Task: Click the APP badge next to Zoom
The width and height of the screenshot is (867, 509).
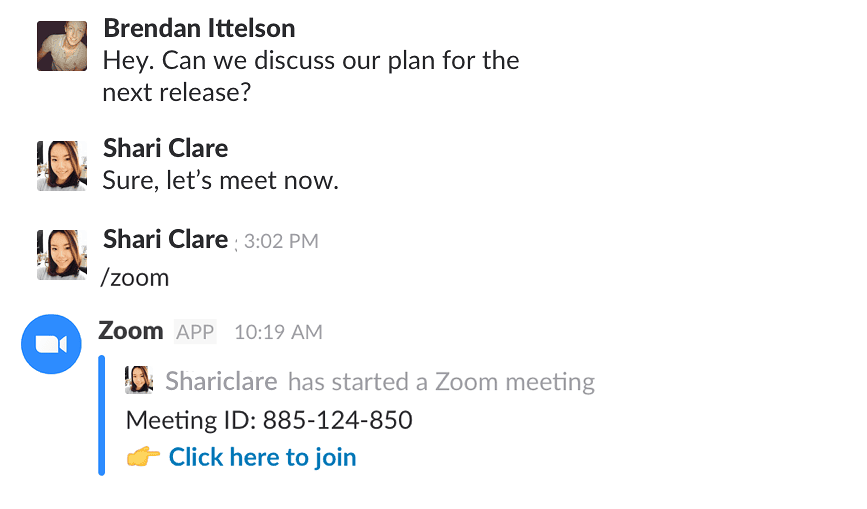Action: [195, 332]
